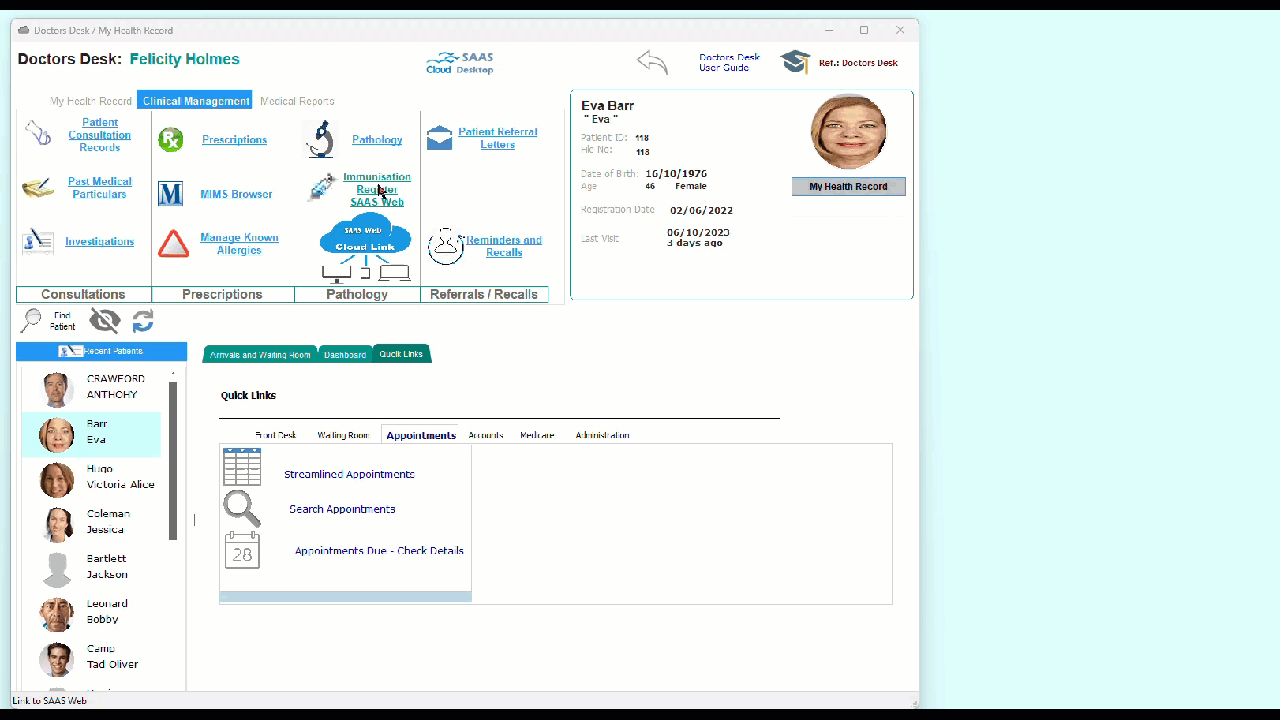This screenshot has height=720, width=1280.
Task: Open the Doctors Desk User Guide link
Action: click(729, 62)
